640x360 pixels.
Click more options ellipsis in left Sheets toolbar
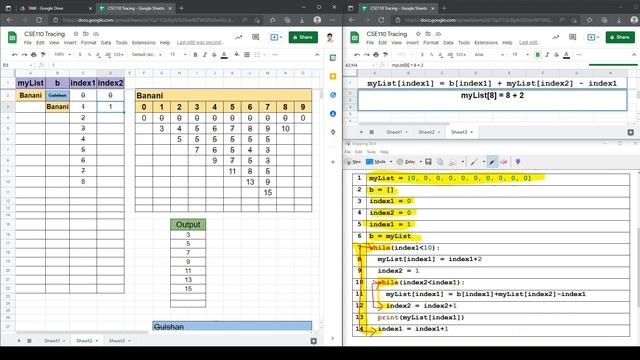[275, 54]
